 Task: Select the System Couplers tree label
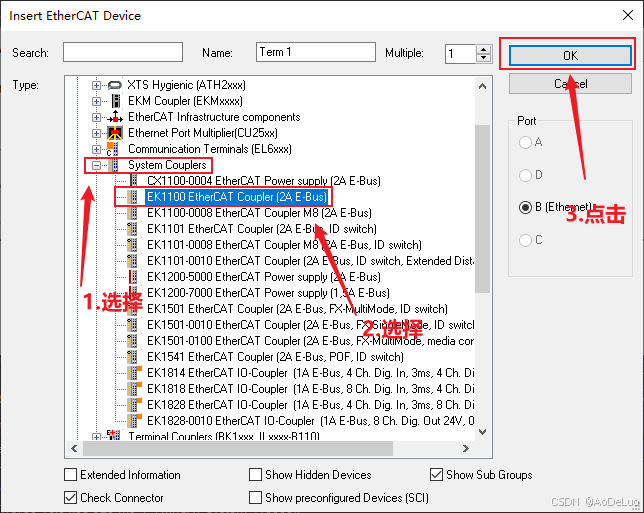pyautogui.click(x=167, y=165)
